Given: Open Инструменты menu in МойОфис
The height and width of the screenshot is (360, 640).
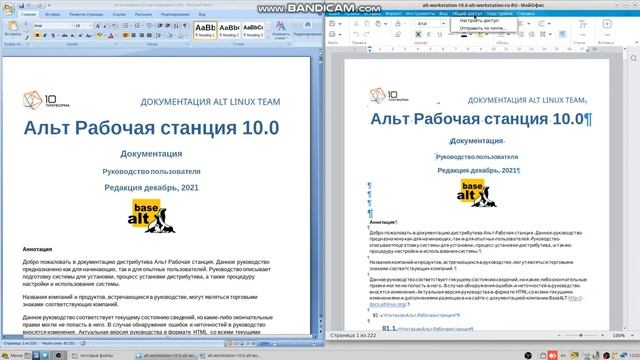Looking at the screenshot, I should [x=420, y=13].
